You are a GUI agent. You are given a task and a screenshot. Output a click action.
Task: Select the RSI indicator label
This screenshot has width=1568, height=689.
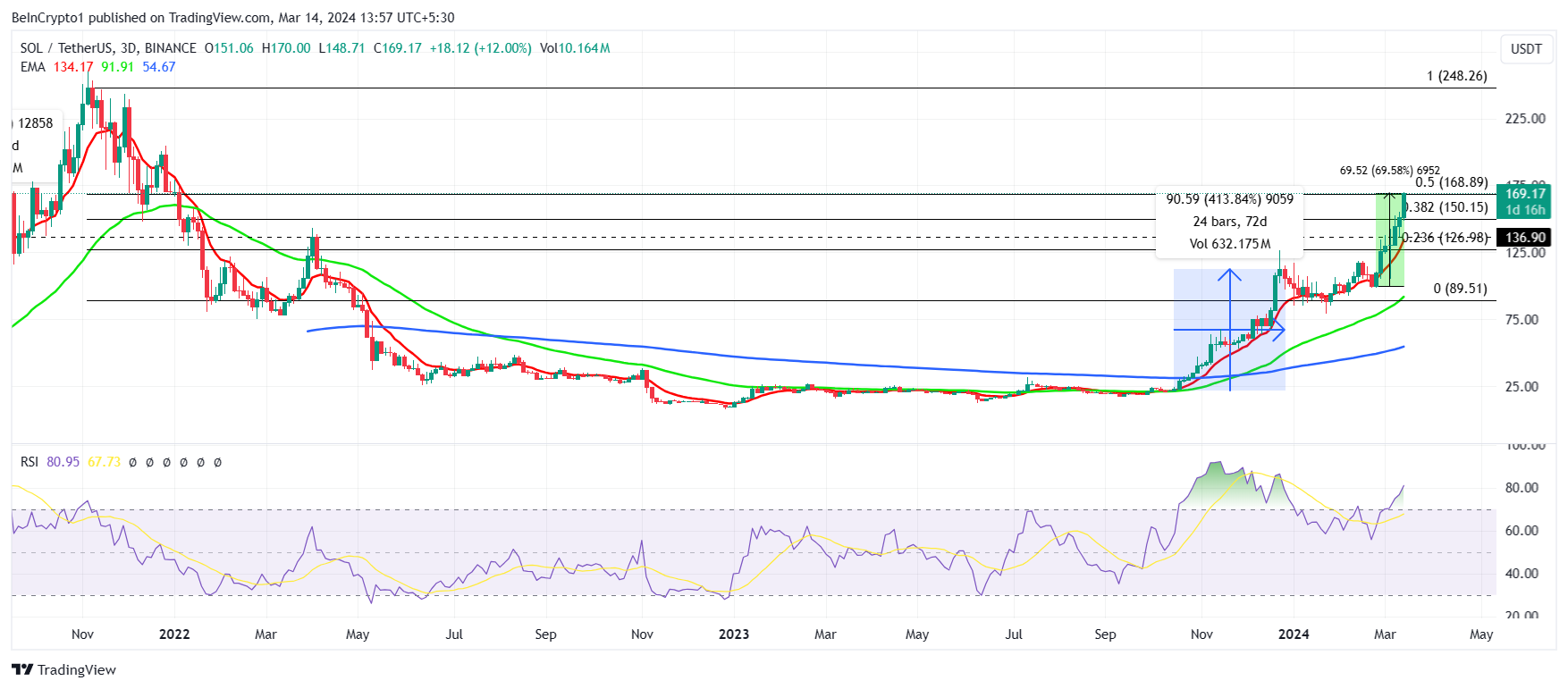coord(30,462)
